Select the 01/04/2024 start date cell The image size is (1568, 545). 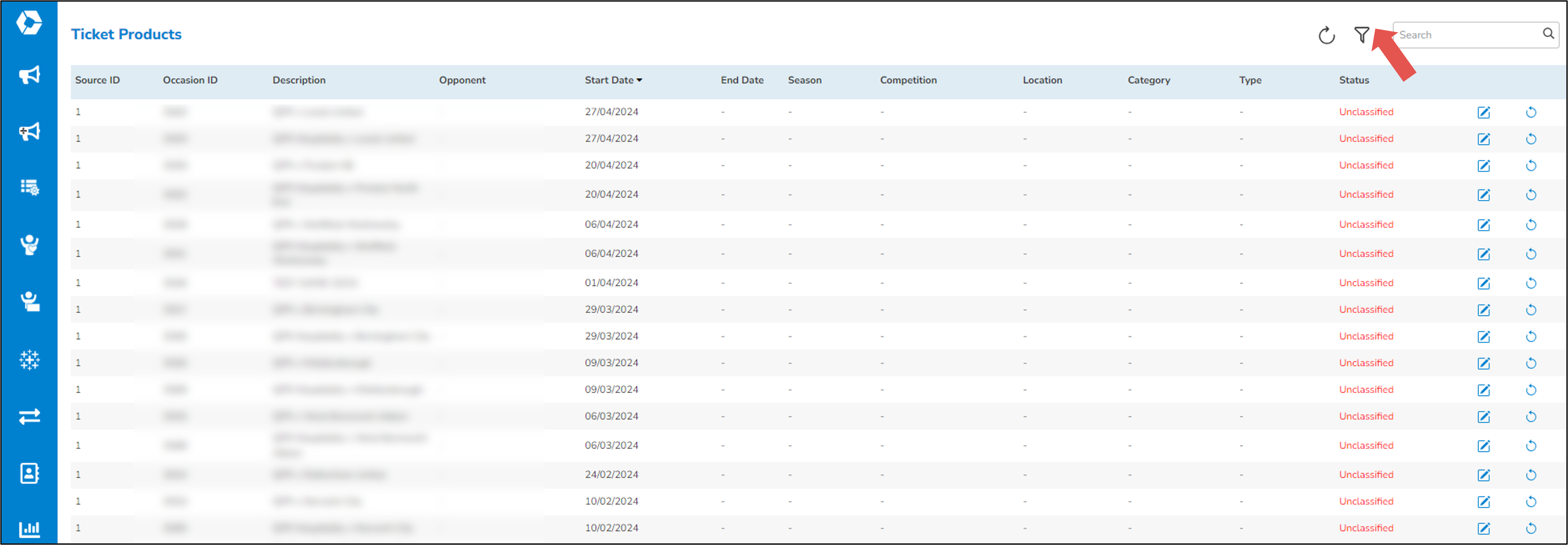click(611, 283)
